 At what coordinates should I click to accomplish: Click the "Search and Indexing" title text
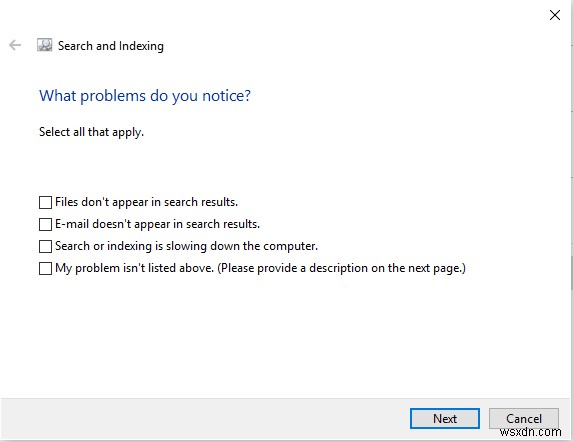[111, 46]
